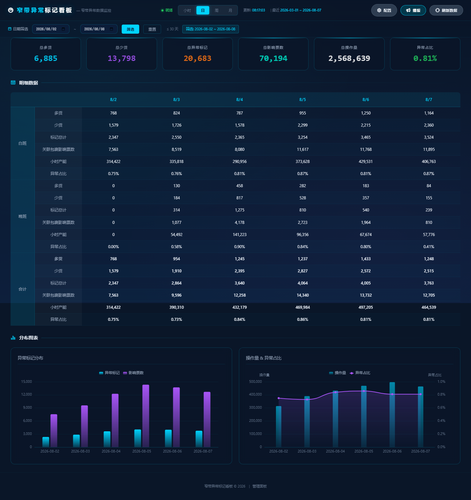
Task: Toggle the purple legend item in the left bar chart
Action: (133, 373)
